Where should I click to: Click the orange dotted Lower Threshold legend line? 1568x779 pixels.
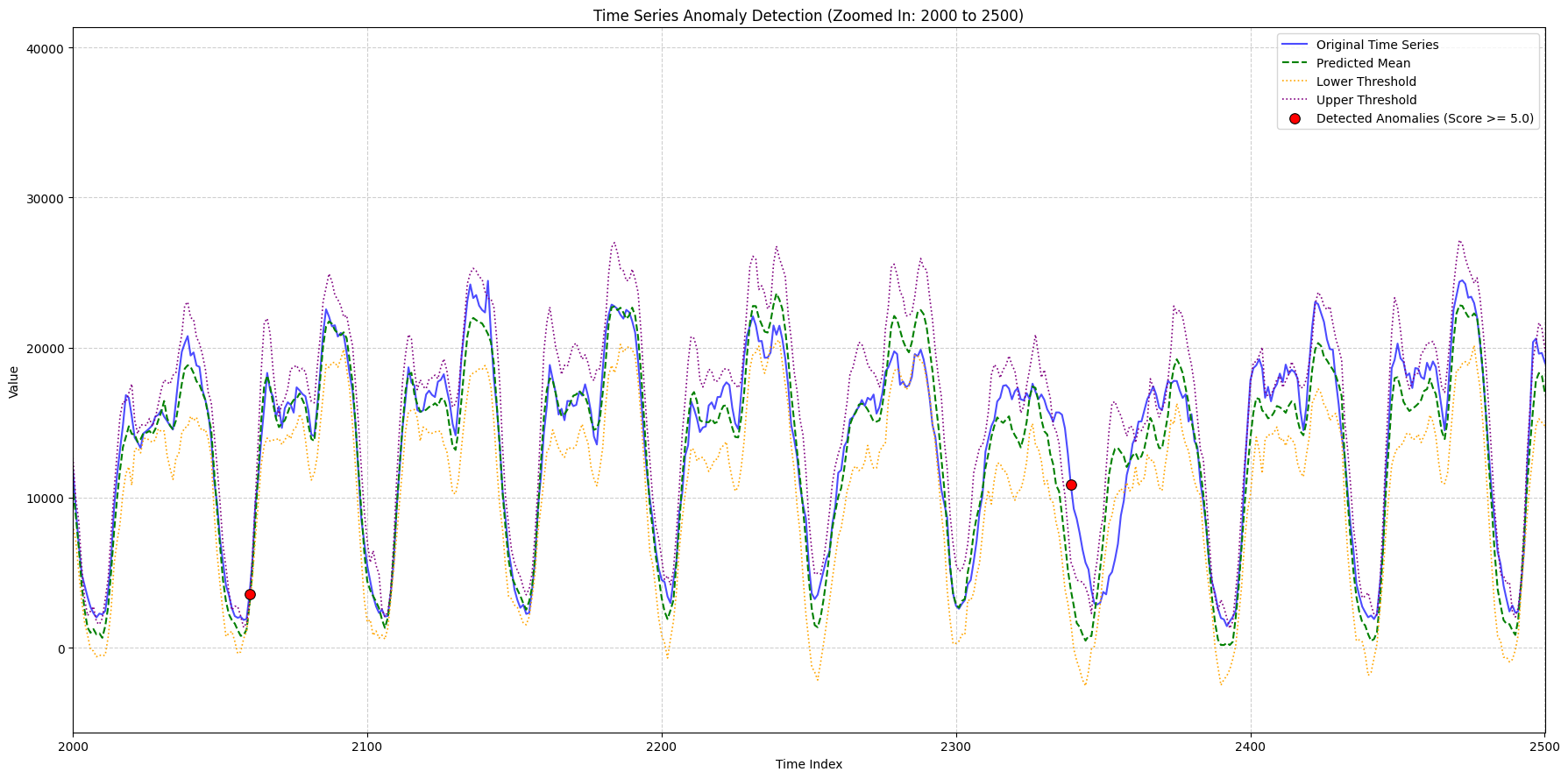point(1295,81)
